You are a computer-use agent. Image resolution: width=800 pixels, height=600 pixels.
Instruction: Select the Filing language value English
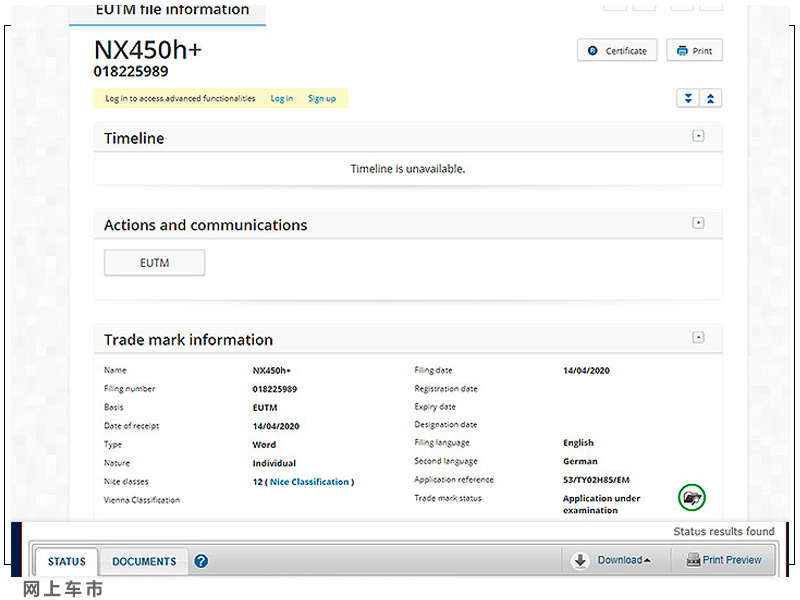tap(579, 443)
